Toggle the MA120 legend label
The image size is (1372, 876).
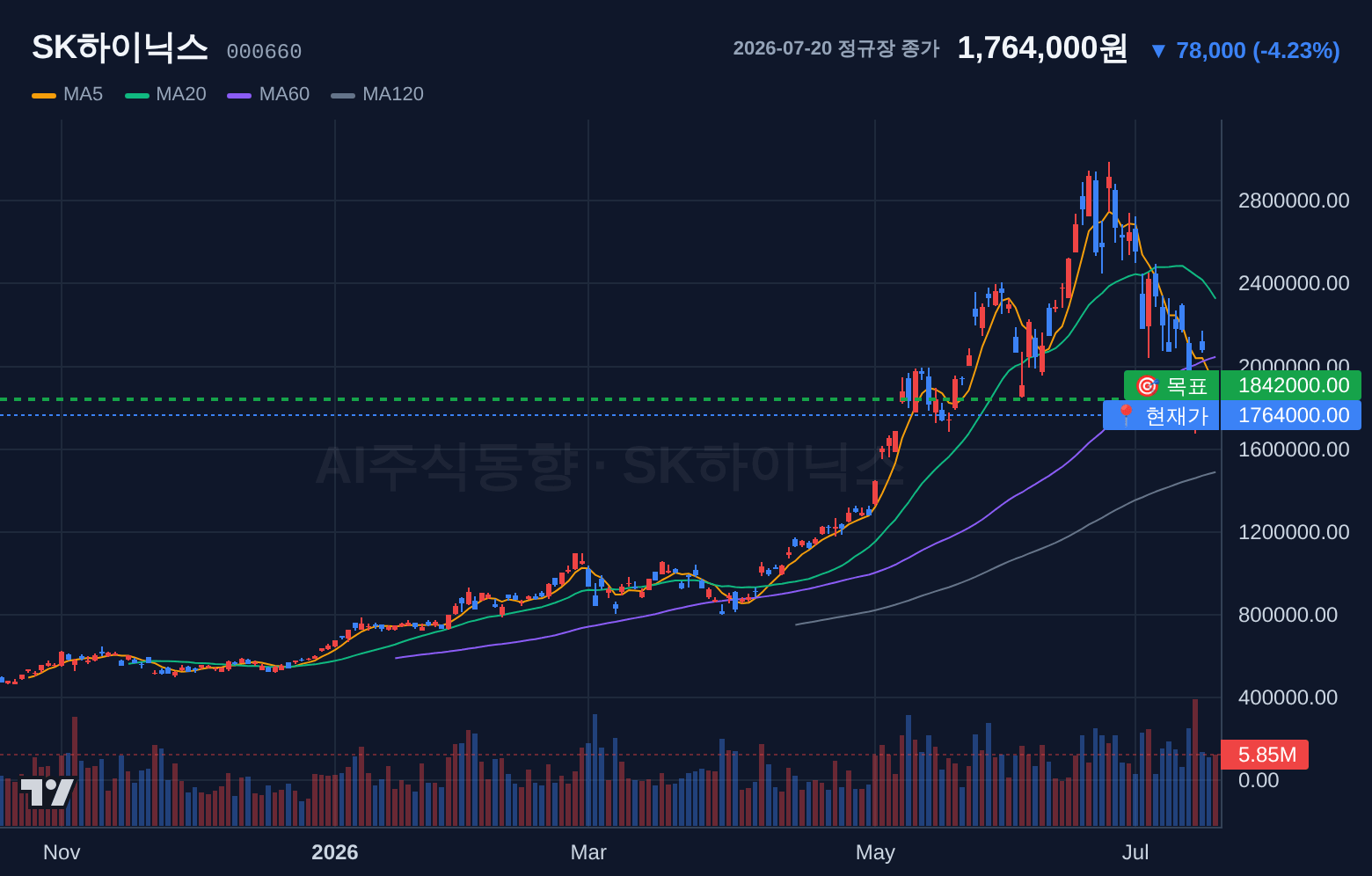coord(393,94)
